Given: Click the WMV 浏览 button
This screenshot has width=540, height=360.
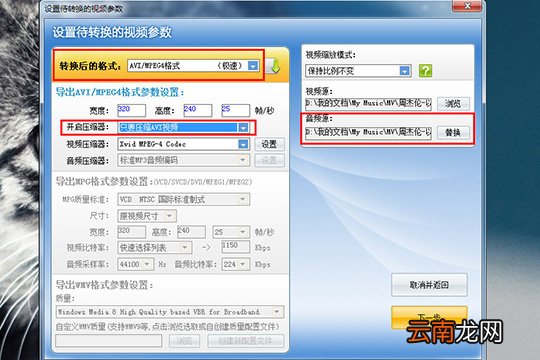Looking at the screenshot, I should (x=184, y=341).
